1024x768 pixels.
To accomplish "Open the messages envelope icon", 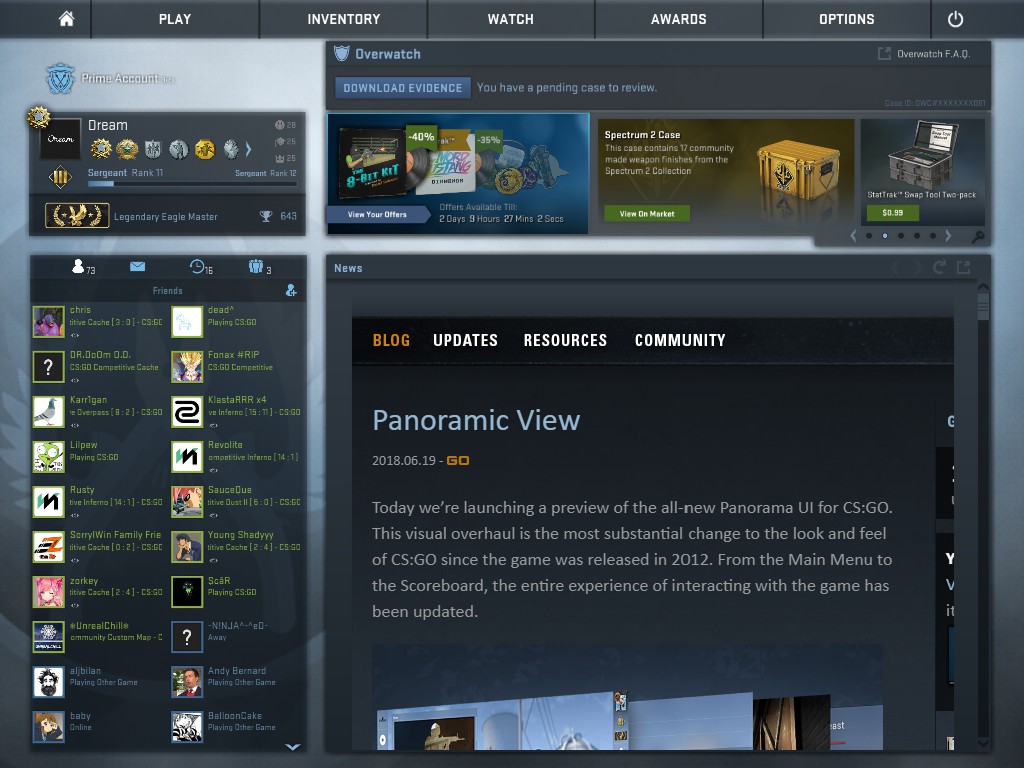I will [137, 266].
